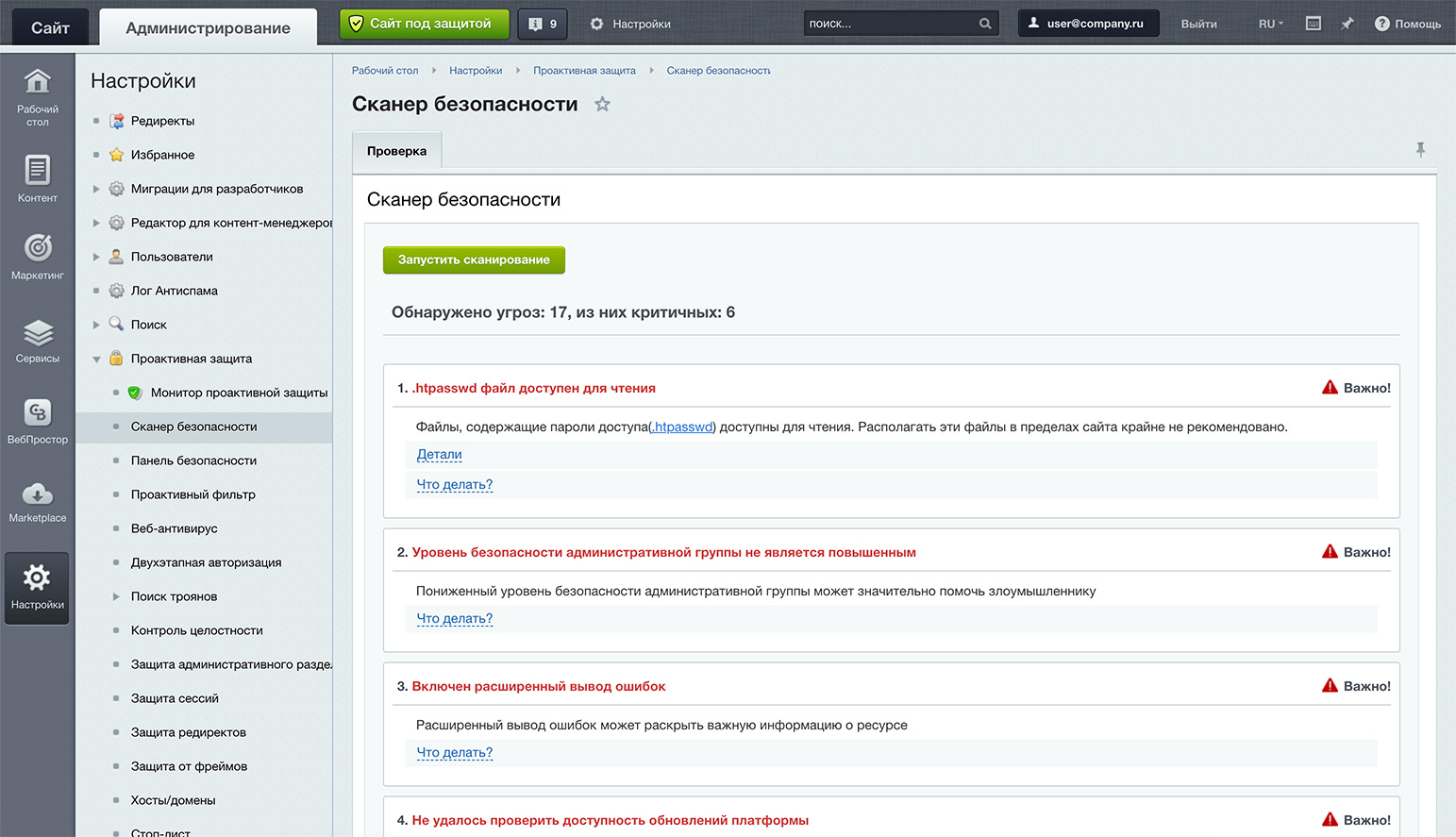1456x837 pixels.
Task: Collapse the Проактивная защита tree node
Action: [96, 359]
